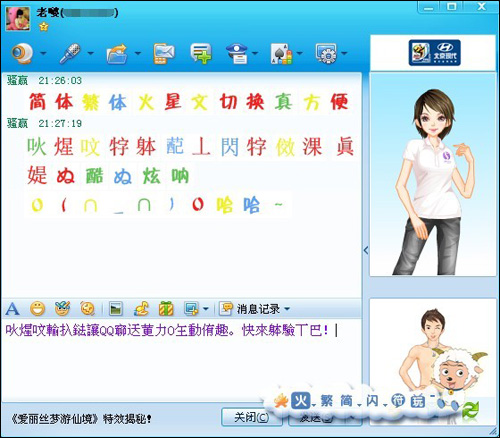Click the 关闭(C) button

[252, 417]
